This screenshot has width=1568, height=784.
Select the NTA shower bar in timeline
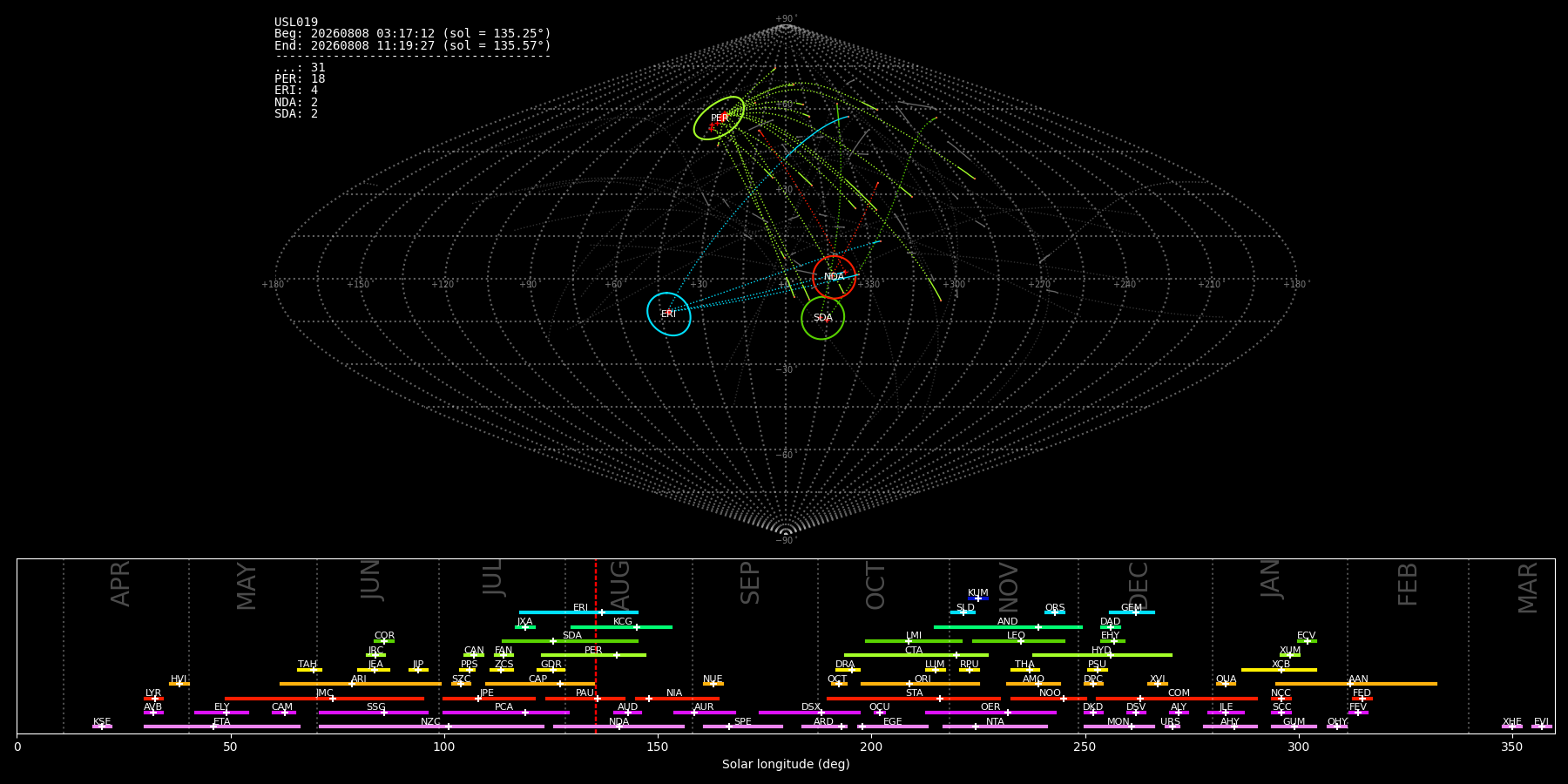[x=995, y=727]
